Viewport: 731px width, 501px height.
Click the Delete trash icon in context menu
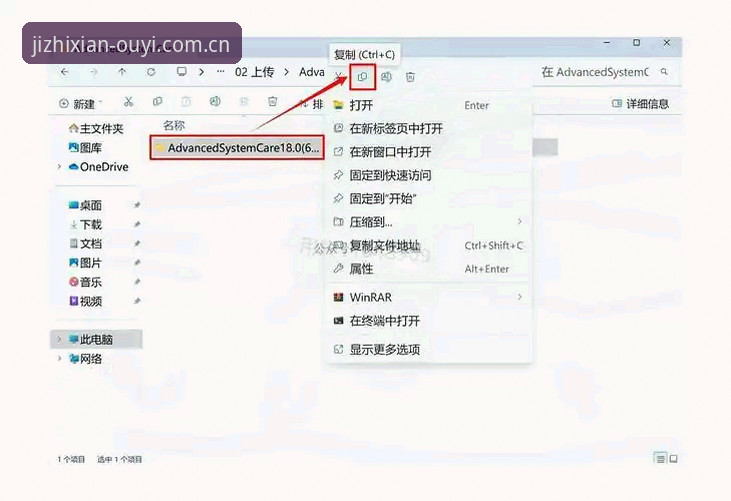(x=410, y=77)
